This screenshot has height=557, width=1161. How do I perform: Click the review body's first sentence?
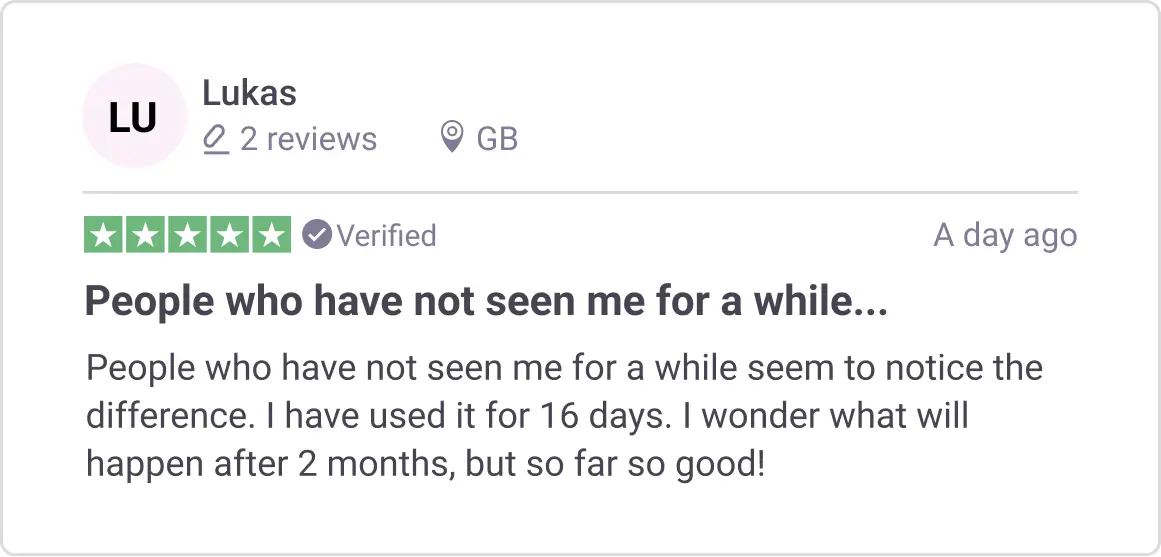(x=564, y=368)
